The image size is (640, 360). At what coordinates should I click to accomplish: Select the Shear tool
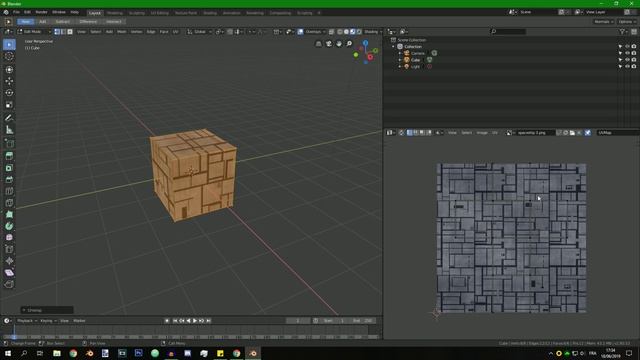click(x=9, y=273)
